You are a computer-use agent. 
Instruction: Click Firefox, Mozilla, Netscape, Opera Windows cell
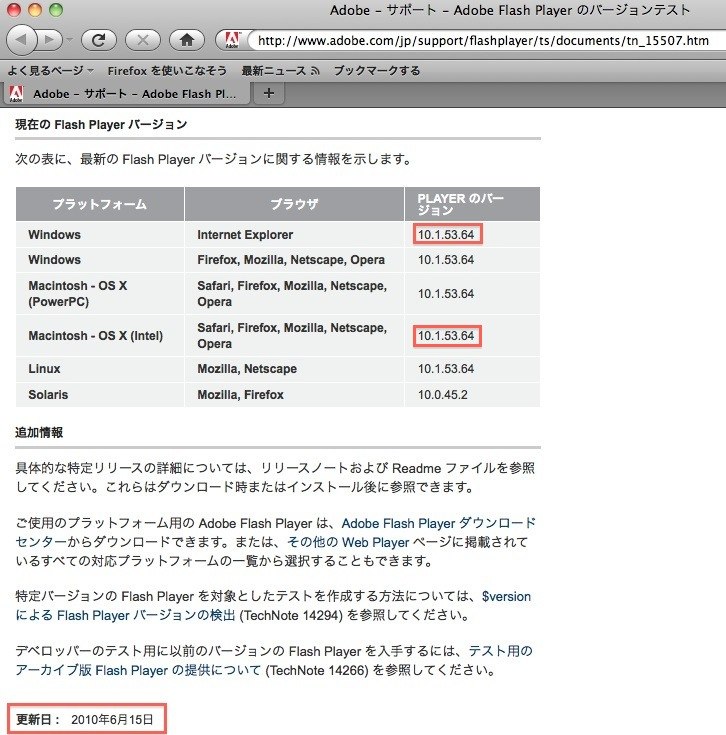[x=294, y=260]
